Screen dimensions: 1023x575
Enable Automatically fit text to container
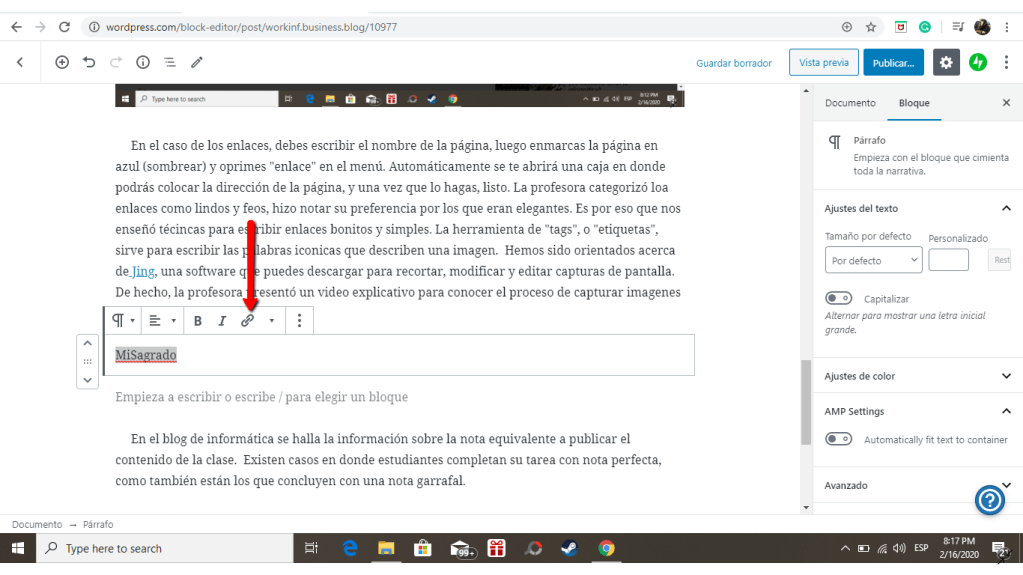point(838,439)
